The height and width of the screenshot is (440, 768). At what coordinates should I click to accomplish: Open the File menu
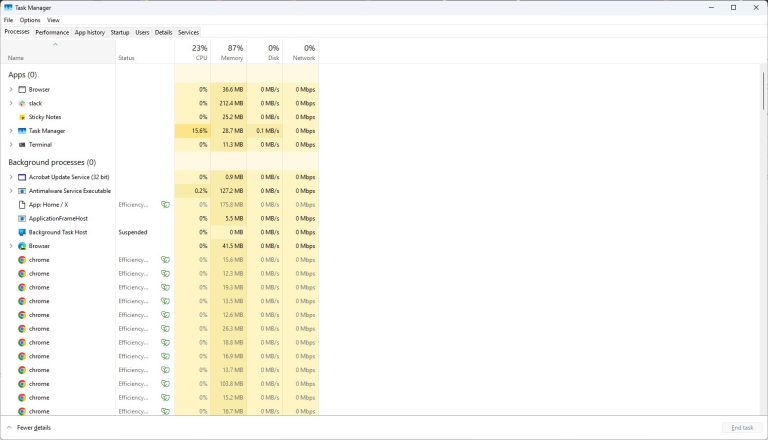click(x=8, y=20)
